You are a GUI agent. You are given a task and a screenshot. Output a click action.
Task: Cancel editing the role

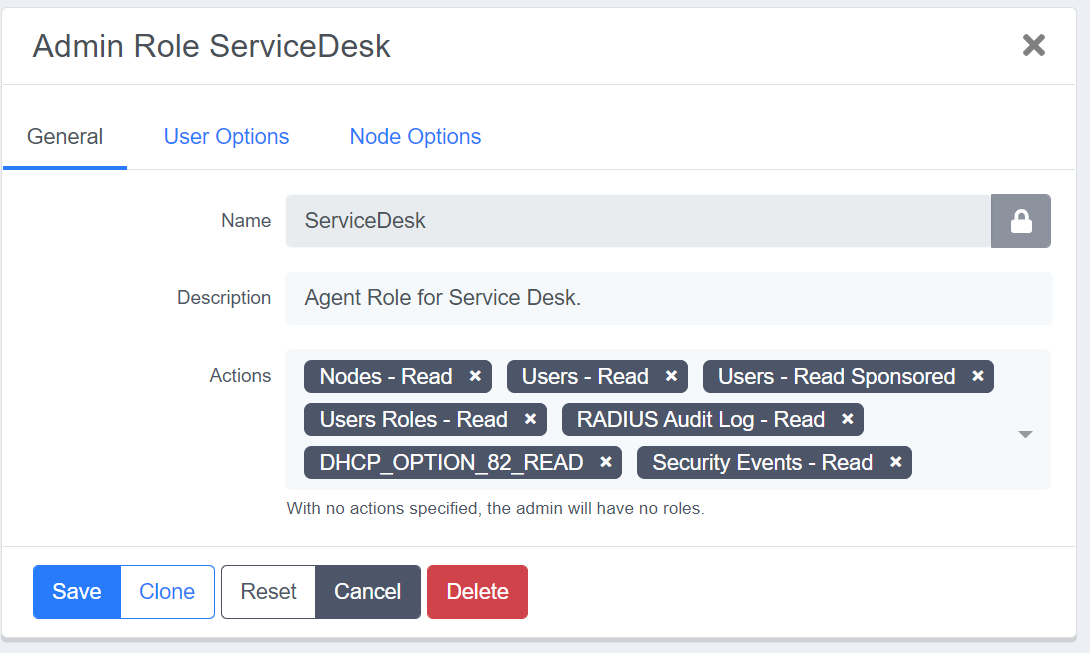368,592
